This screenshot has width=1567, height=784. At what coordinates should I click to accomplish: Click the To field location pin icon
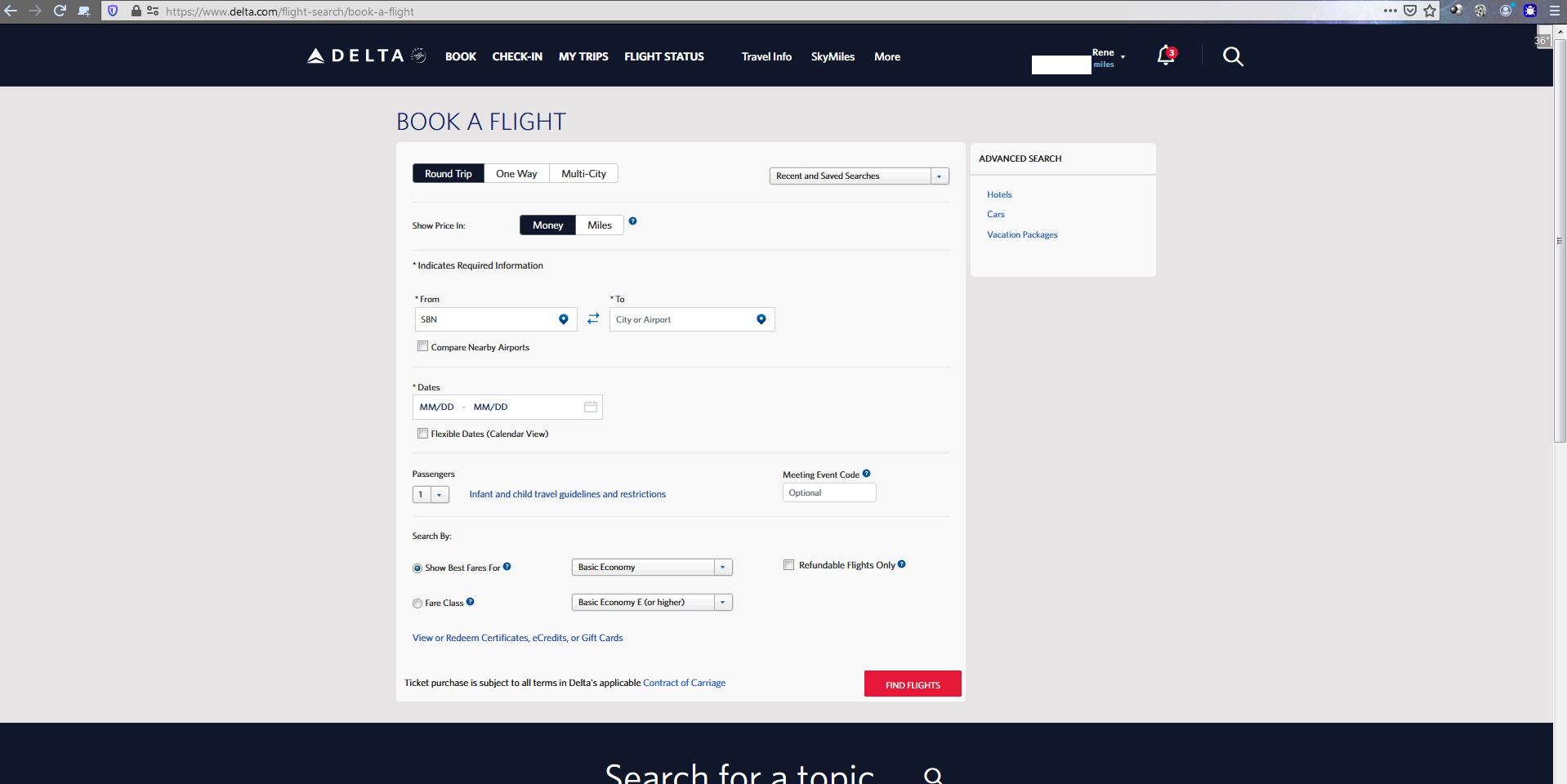tap(761, 319)
